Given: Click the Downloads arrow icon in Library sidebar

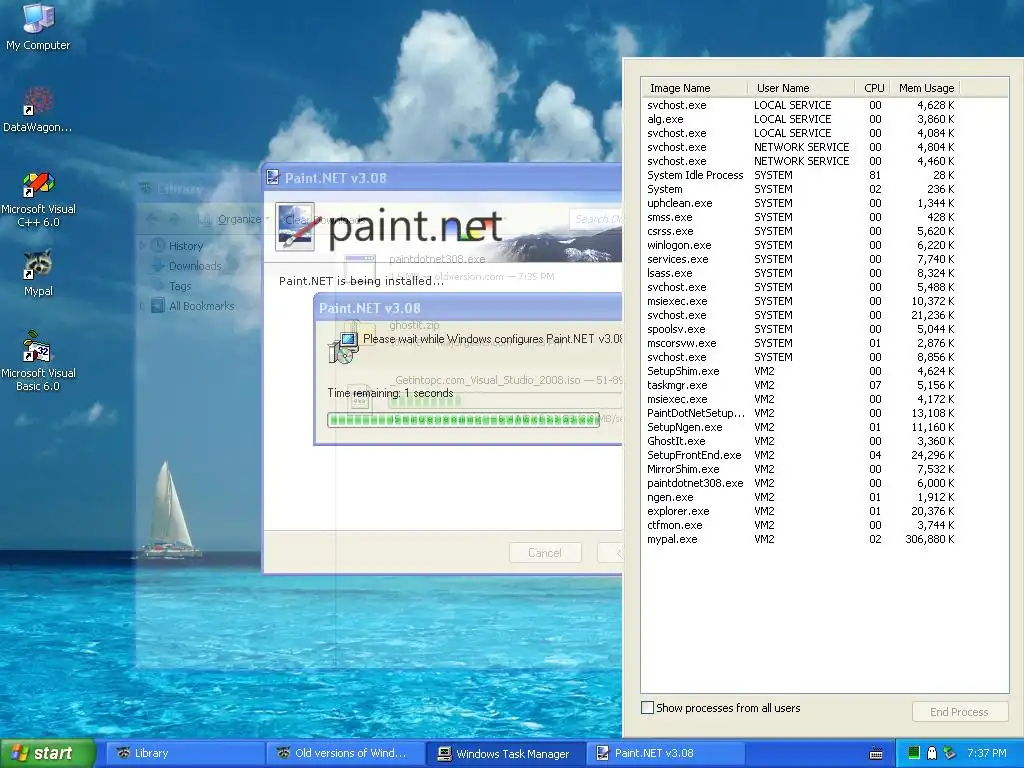Looking at the screenshot, I should coord(158,266).
